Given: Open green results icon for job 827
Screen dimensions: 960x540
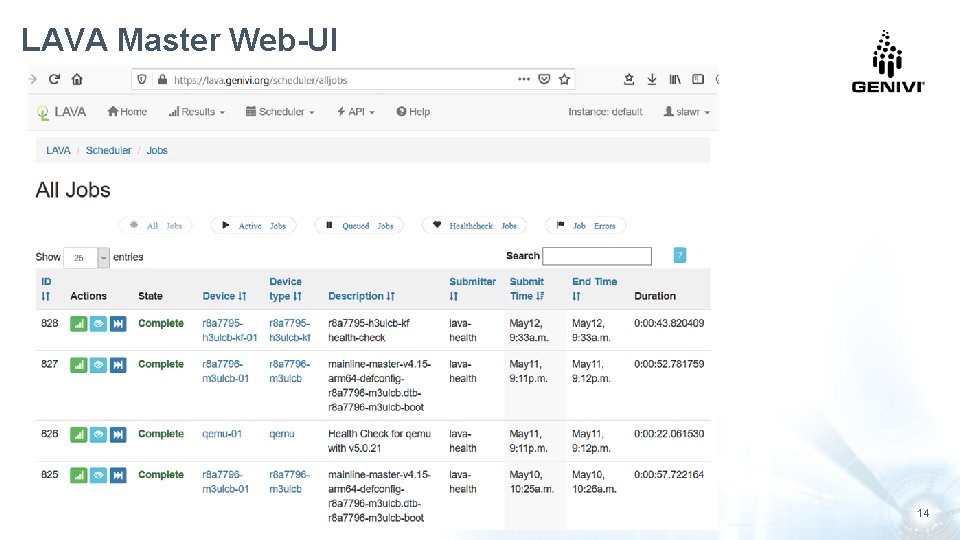Looking at the screenshot, I should [78, 365].
